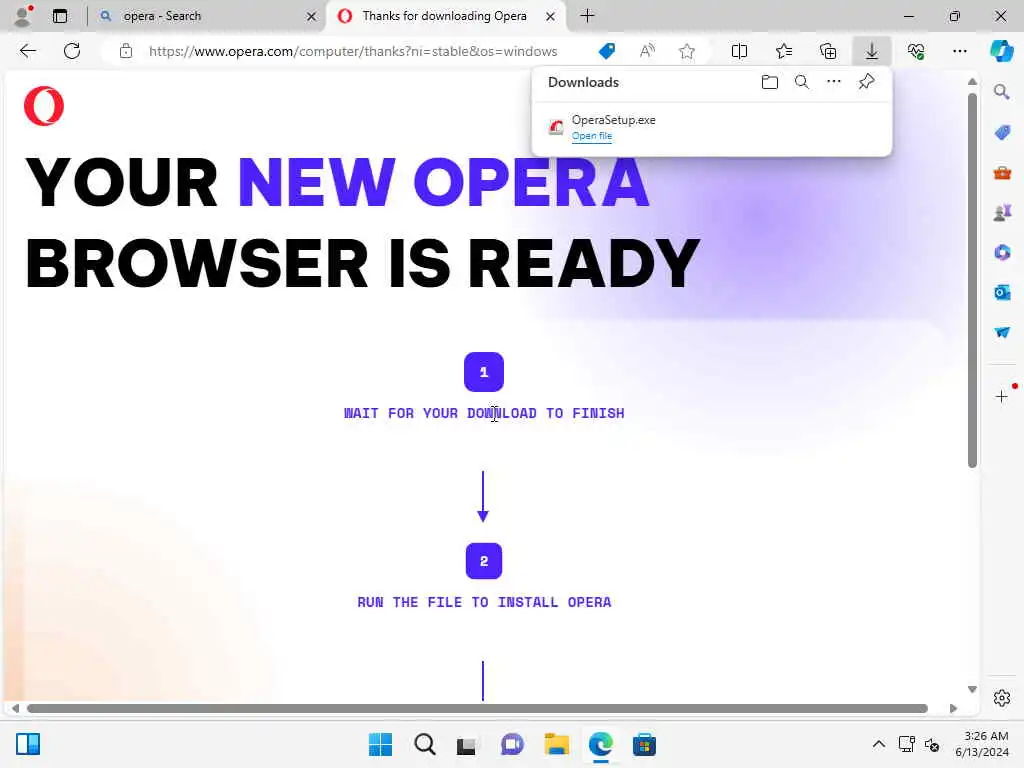Viewport: 1024px width, 768px height.
Task: Open a new tab with plus
Action: [587, 16]
